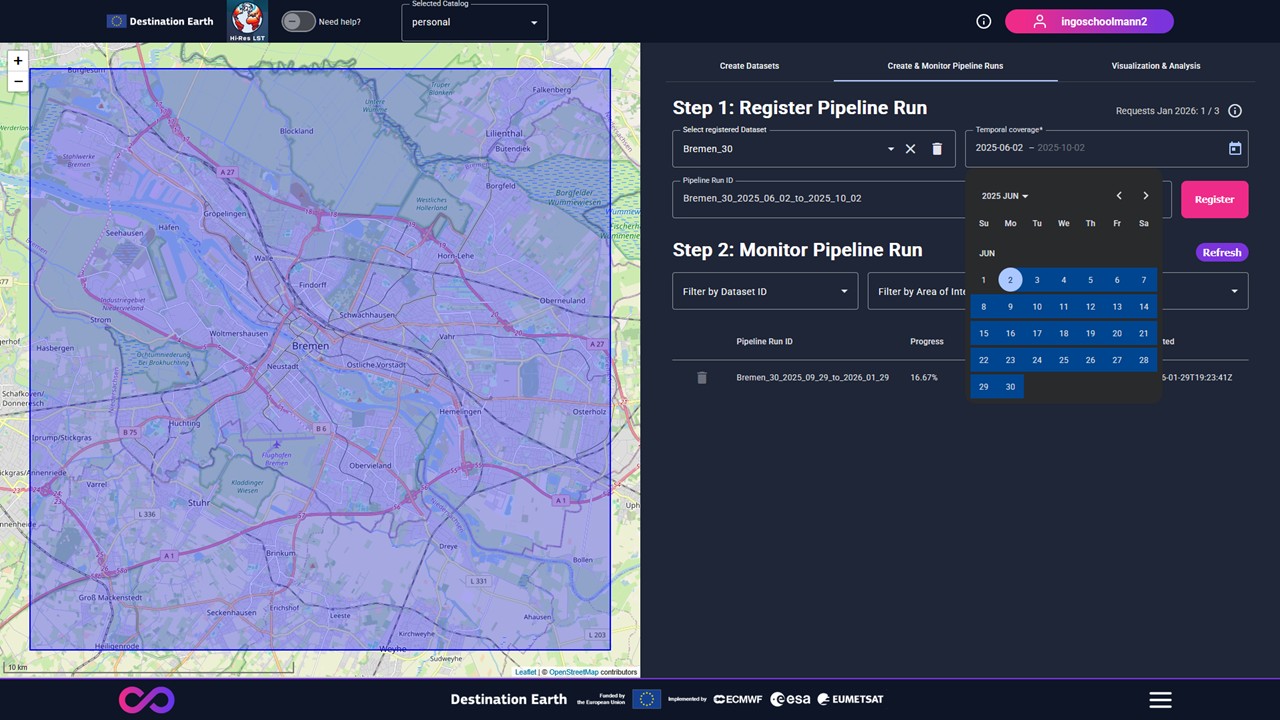The height and width of the screenshot is (720, 1280).
Task: Open the ingoschoolmann2 user account button
Action: point(1089,22)
